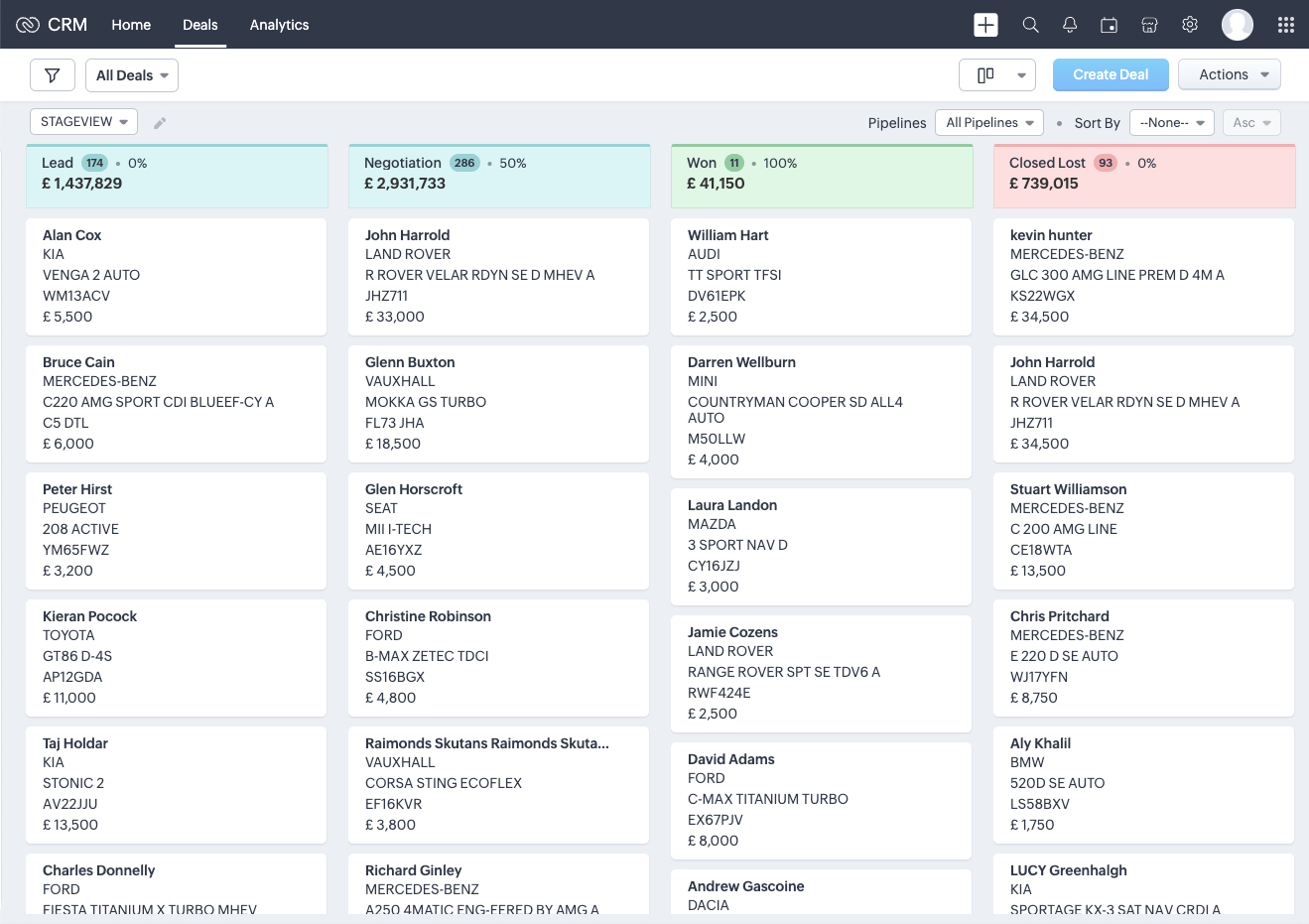Click the MOKKA GS TURBO model text
This screenshot has height=924, width=1309.
[426, 402]
